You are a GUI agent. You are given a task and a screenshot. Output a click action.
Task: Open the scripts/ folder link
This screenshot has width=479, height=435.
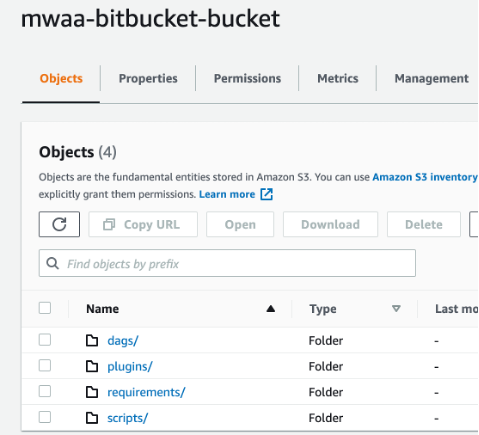[127, 418]
